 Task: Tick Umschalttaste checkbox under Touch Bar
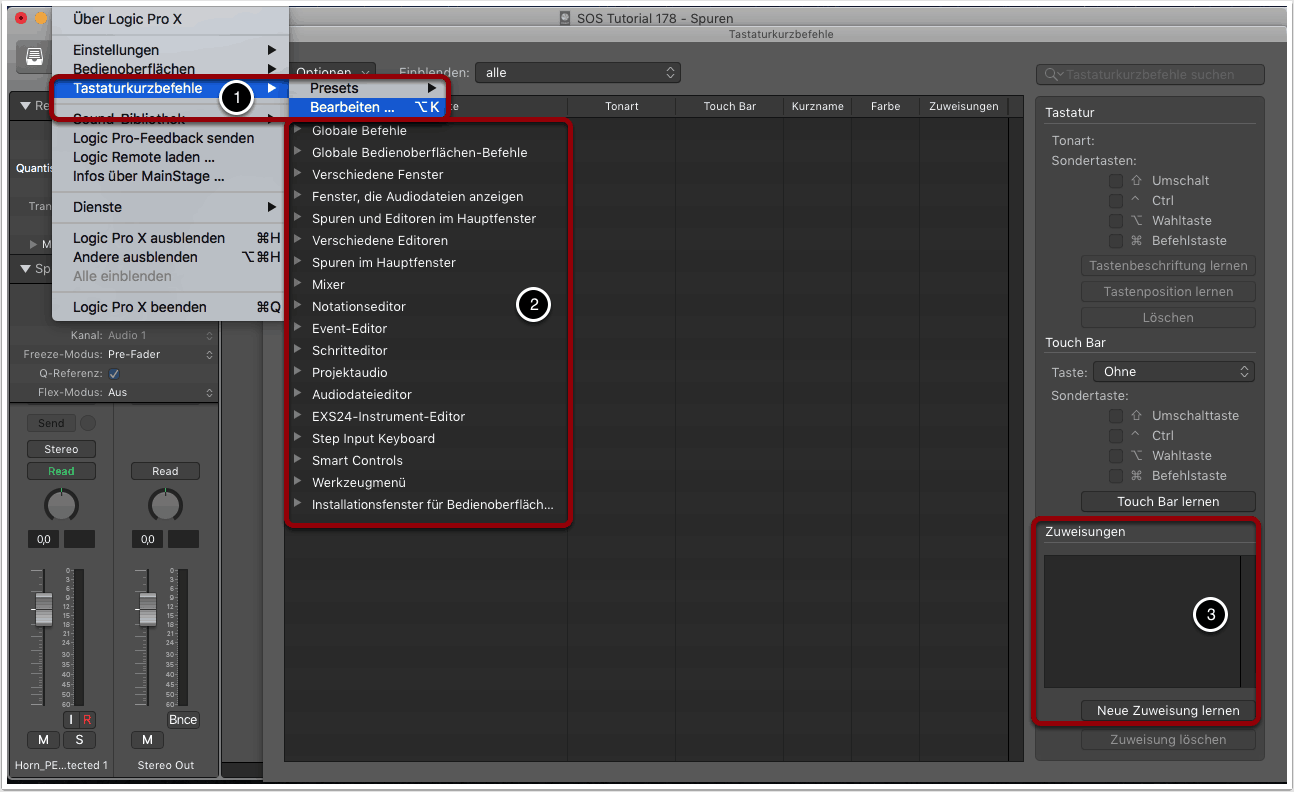tap(1116, 416)
